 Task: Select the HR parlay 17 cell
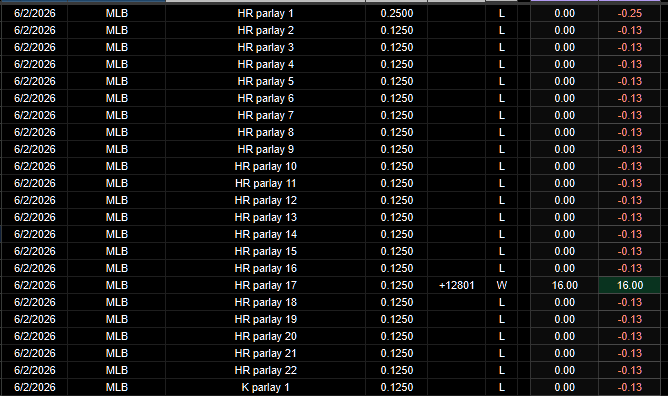point(265,285)
